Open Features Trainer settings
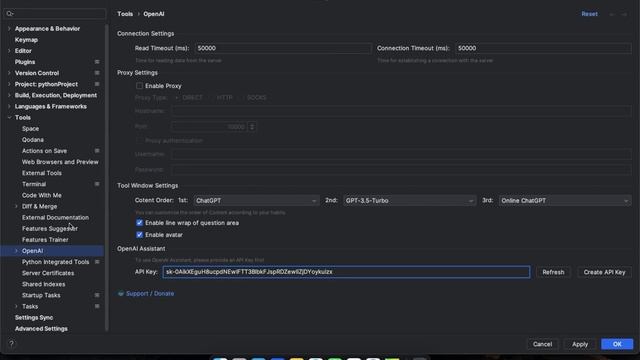Viewport: 640px width, 360px height. pos(45,240)
